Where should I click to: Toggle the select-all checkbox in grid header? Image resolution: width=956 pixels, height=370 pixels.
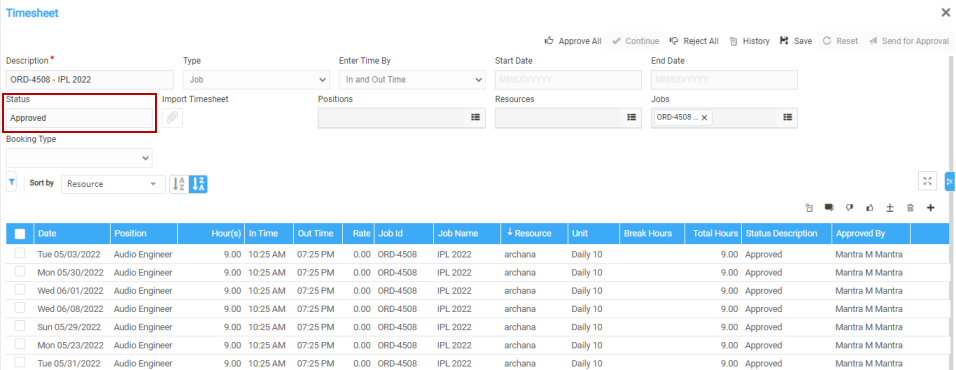20,233
